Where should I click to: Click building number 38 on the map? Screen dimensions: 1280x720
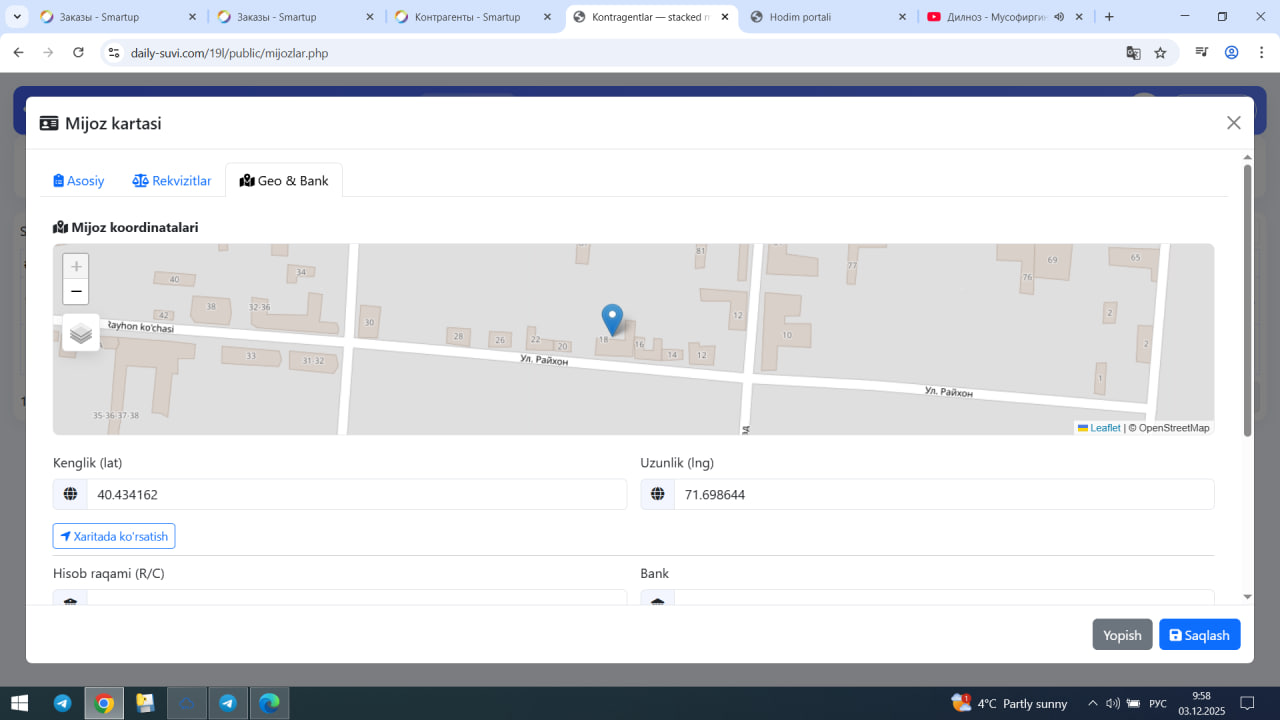[x=210, y=307]
